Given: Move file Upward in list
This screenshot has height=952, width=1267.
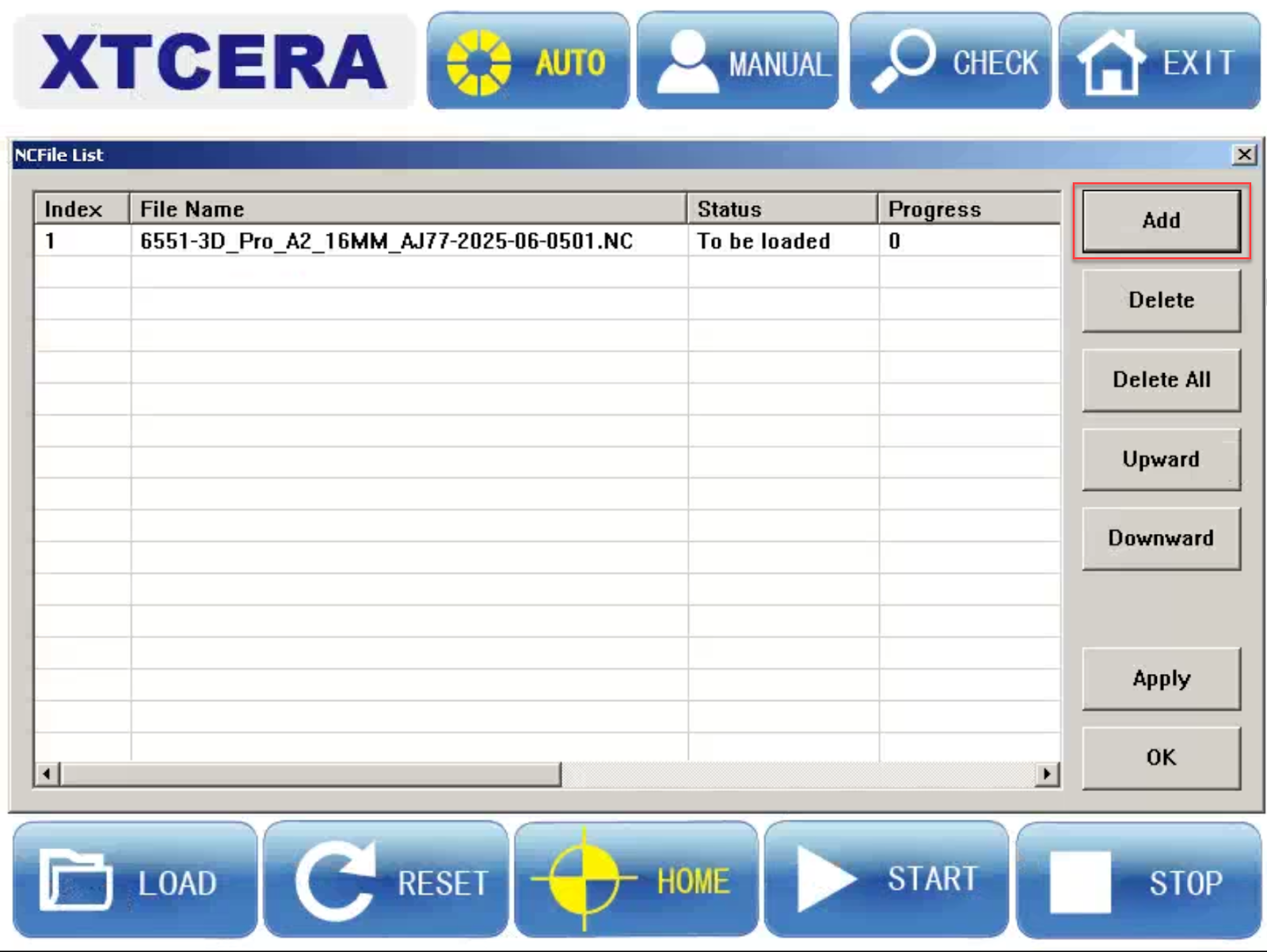Looking at the screenshot, I should (1161, 459).
